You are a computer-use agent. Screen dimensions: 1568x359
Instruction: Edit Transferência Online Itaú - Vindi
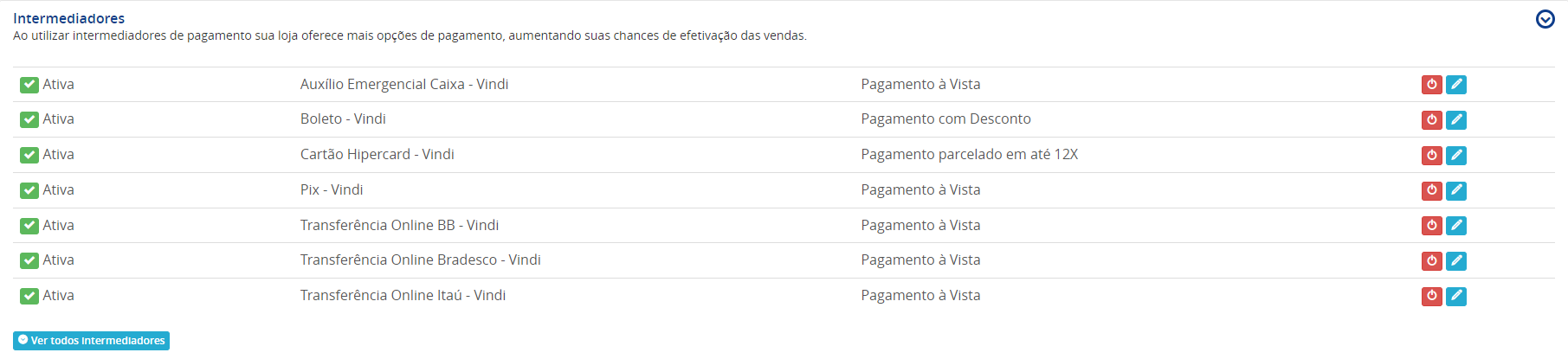(x=1456, y=297)
